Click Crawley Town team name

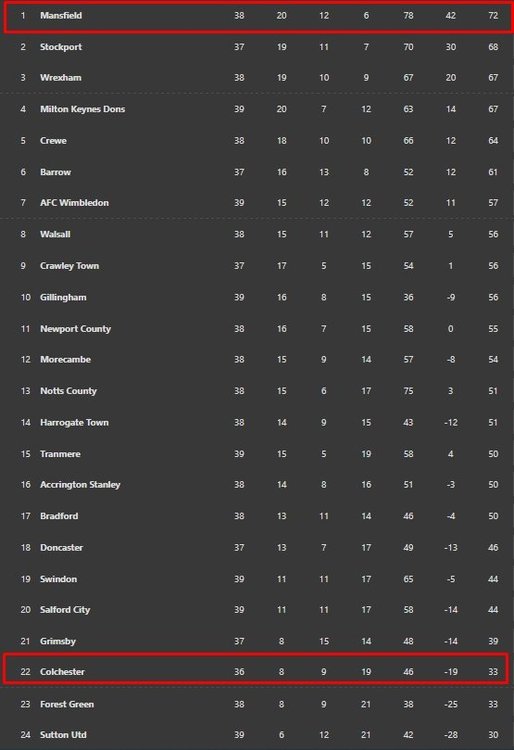click(69, 266)
